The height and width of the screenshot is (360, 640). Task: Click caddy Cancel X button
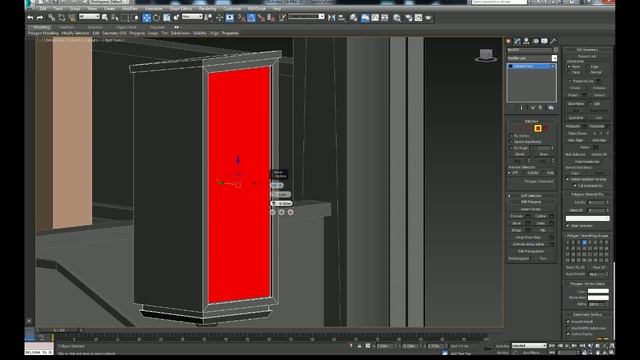[x=291, y=212]
